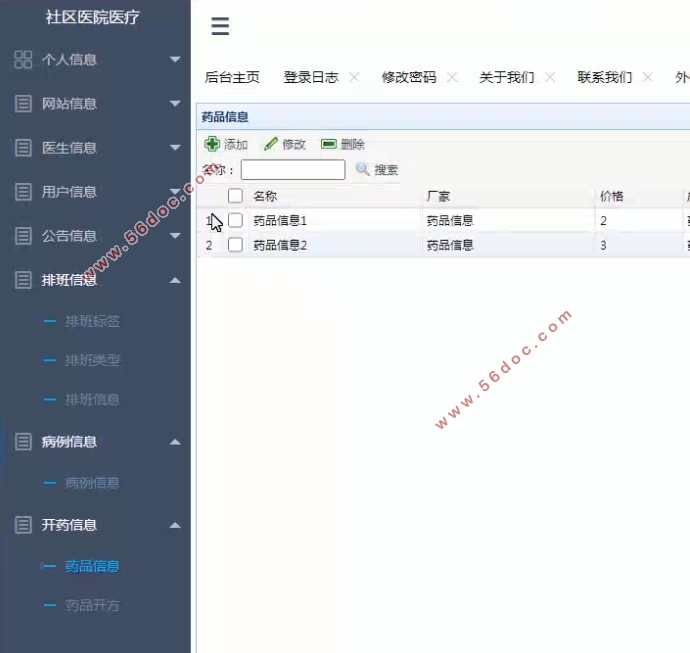Expand the 用户信息 menu arrow
The height and width of the screenshot is (653, 690).
[x=175, y=191]
